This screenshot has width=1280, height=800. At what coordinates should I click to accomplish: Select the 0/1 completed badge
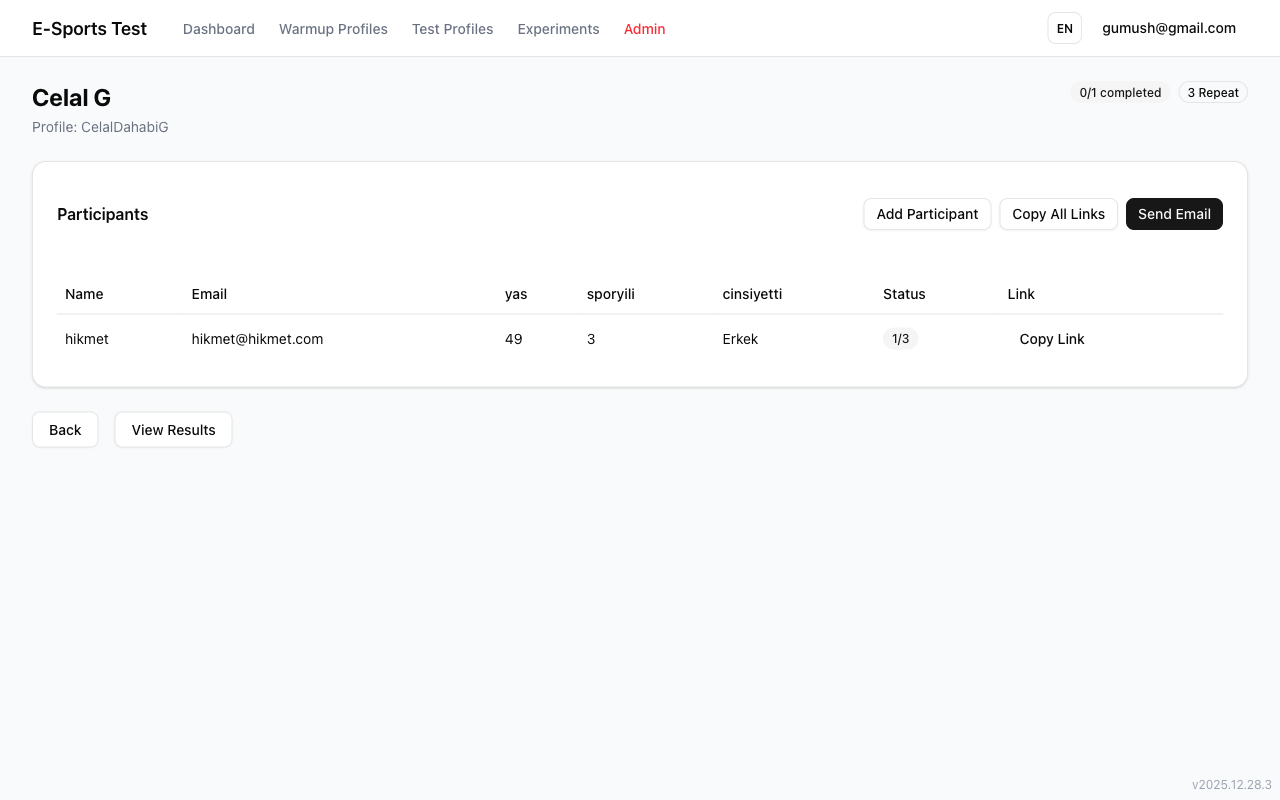coord(1120,93)
